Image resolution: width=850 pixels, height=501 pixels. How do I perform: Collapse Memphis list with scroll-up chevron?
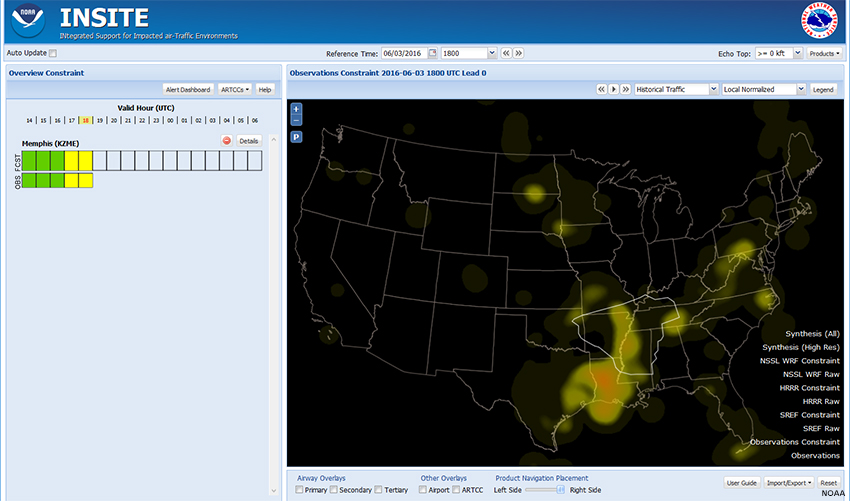click(x=273, y=140)
